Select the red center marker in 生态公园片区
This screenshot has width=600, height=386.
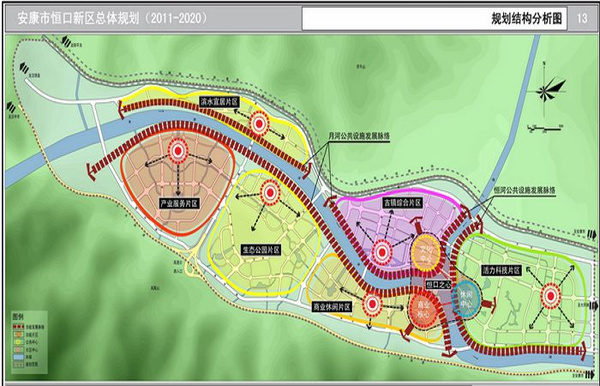pos(270,192)
